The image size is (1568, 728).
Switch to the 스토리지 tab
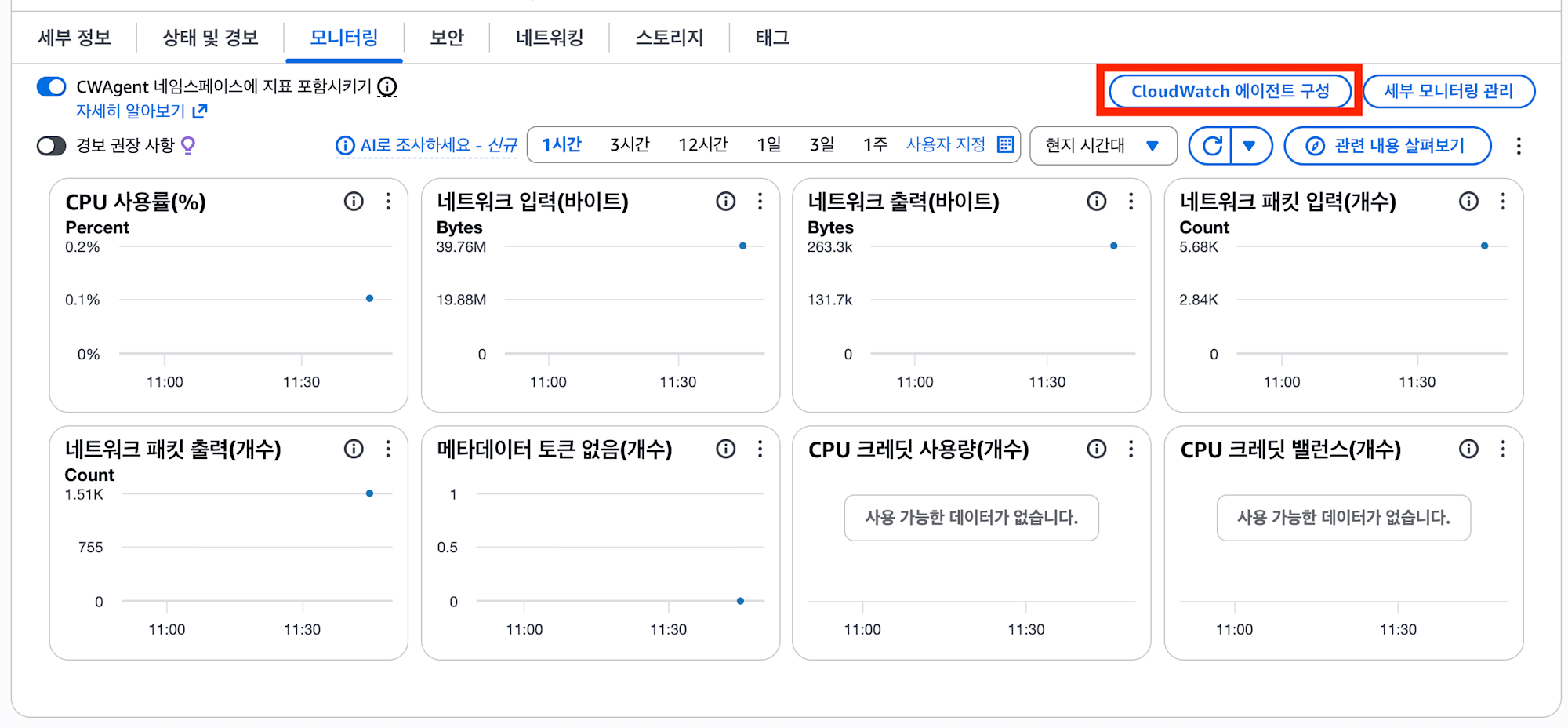[x=669, y=38]
